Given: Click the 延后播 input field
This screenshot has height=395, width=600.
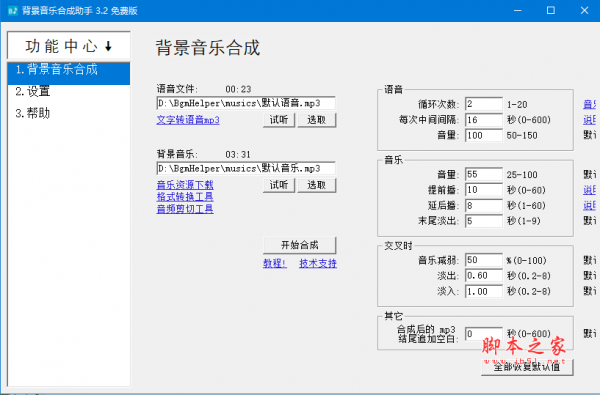Looking at the screenshot, I should pyautogui.click(x=484, y=206).
